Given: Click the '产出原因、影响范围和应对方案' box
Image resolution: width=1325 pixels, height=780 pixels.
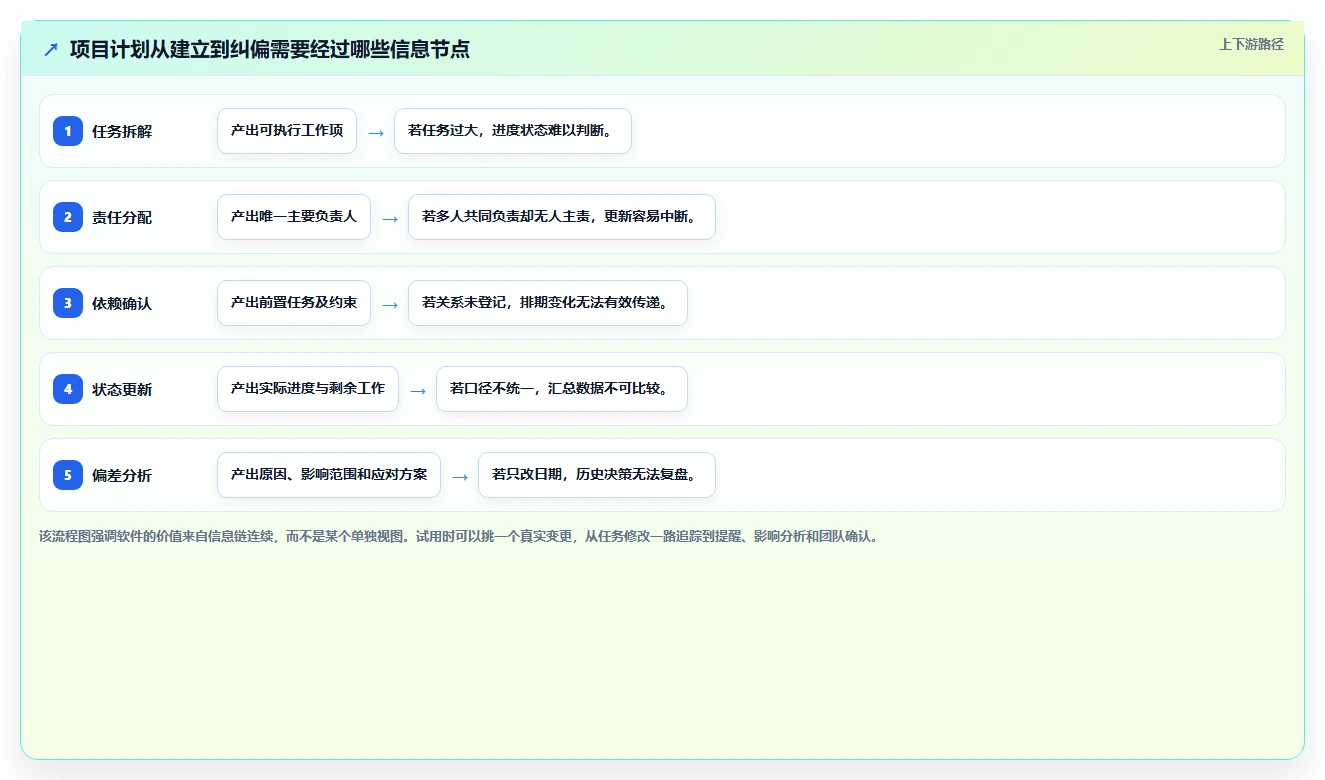Looking at the screenshot, I should (x=329, y=475).
